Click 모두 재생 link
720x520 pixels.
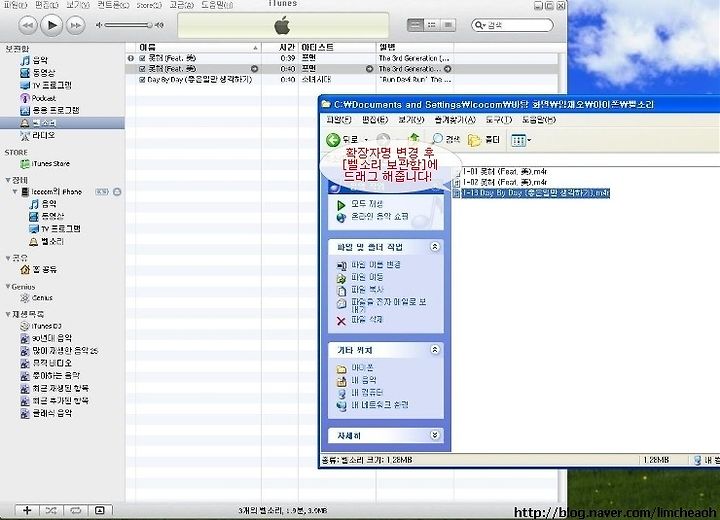coord(366,203)
